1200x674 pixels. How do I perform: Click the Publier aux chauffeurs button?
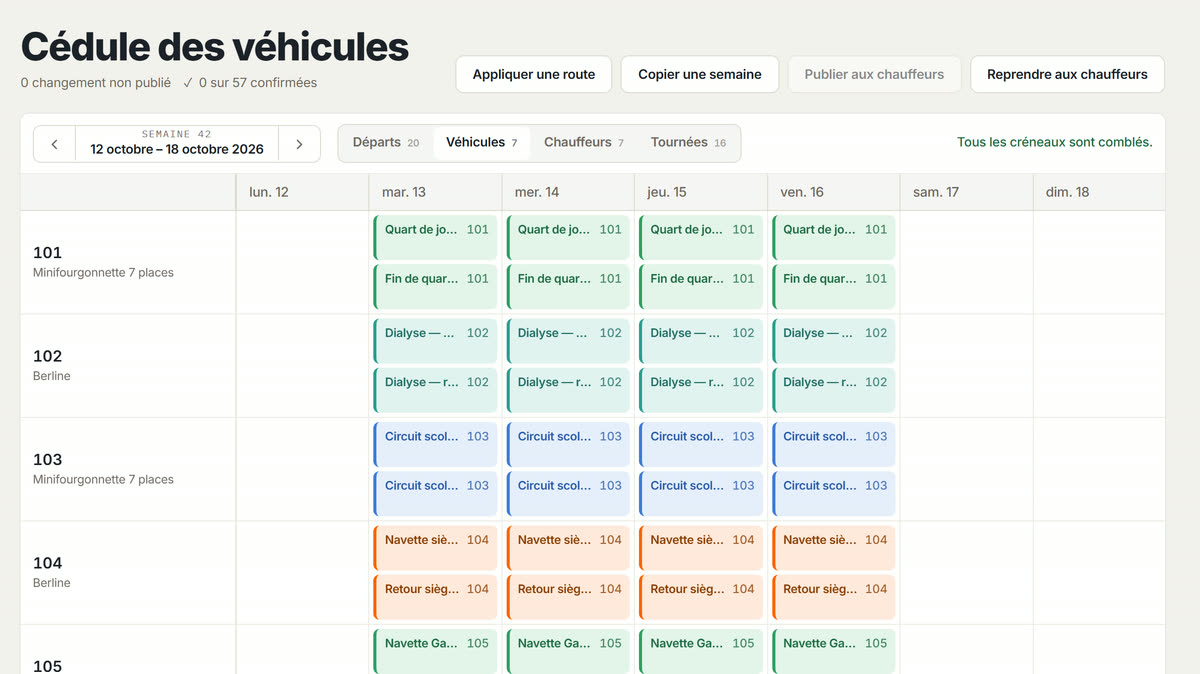tap(874, 74)
